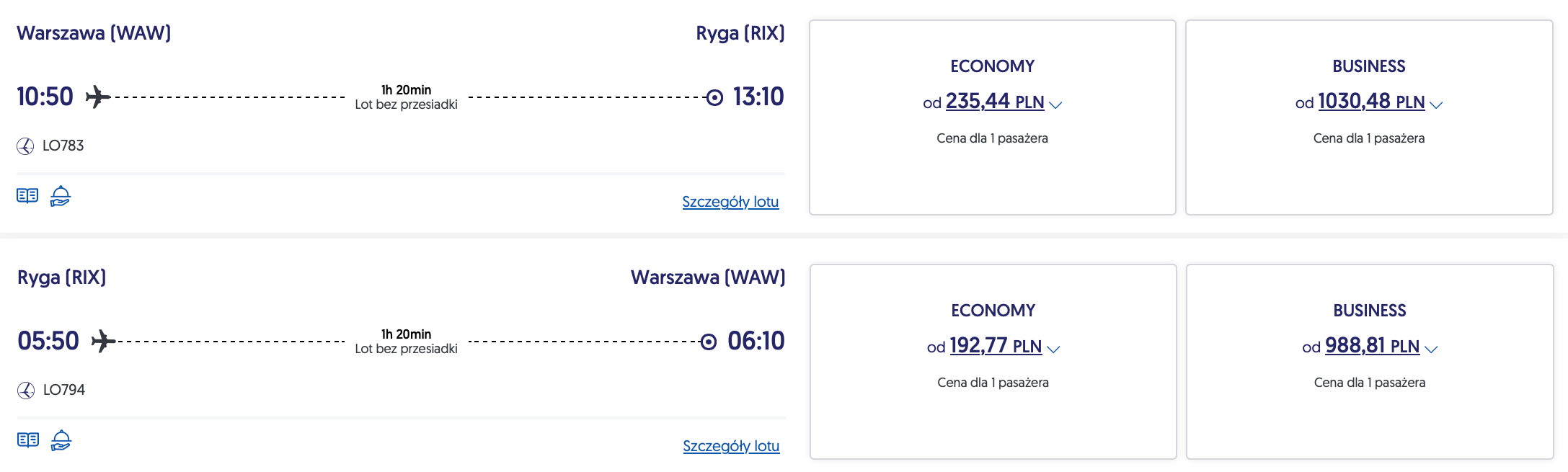Click the airplane icon next to 05:50 departure
The width and height of the screenshot is (1568, 472).
coord(104,341)
